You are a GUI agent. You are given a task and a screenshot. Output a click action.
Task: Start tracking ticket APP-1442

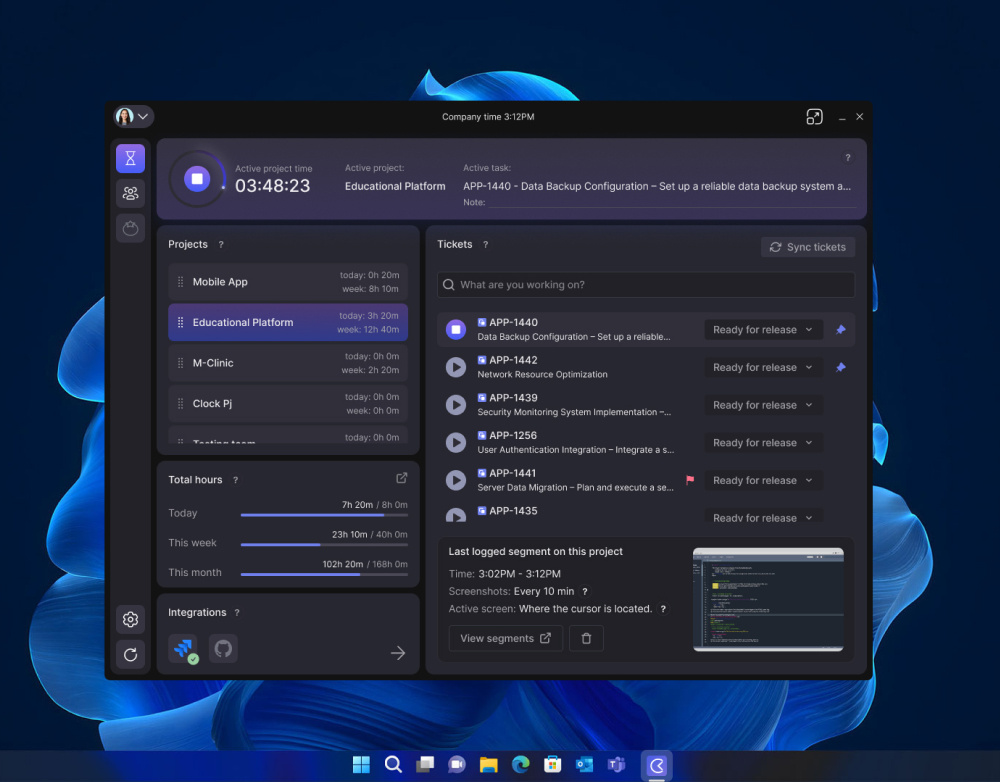(455, 367)
